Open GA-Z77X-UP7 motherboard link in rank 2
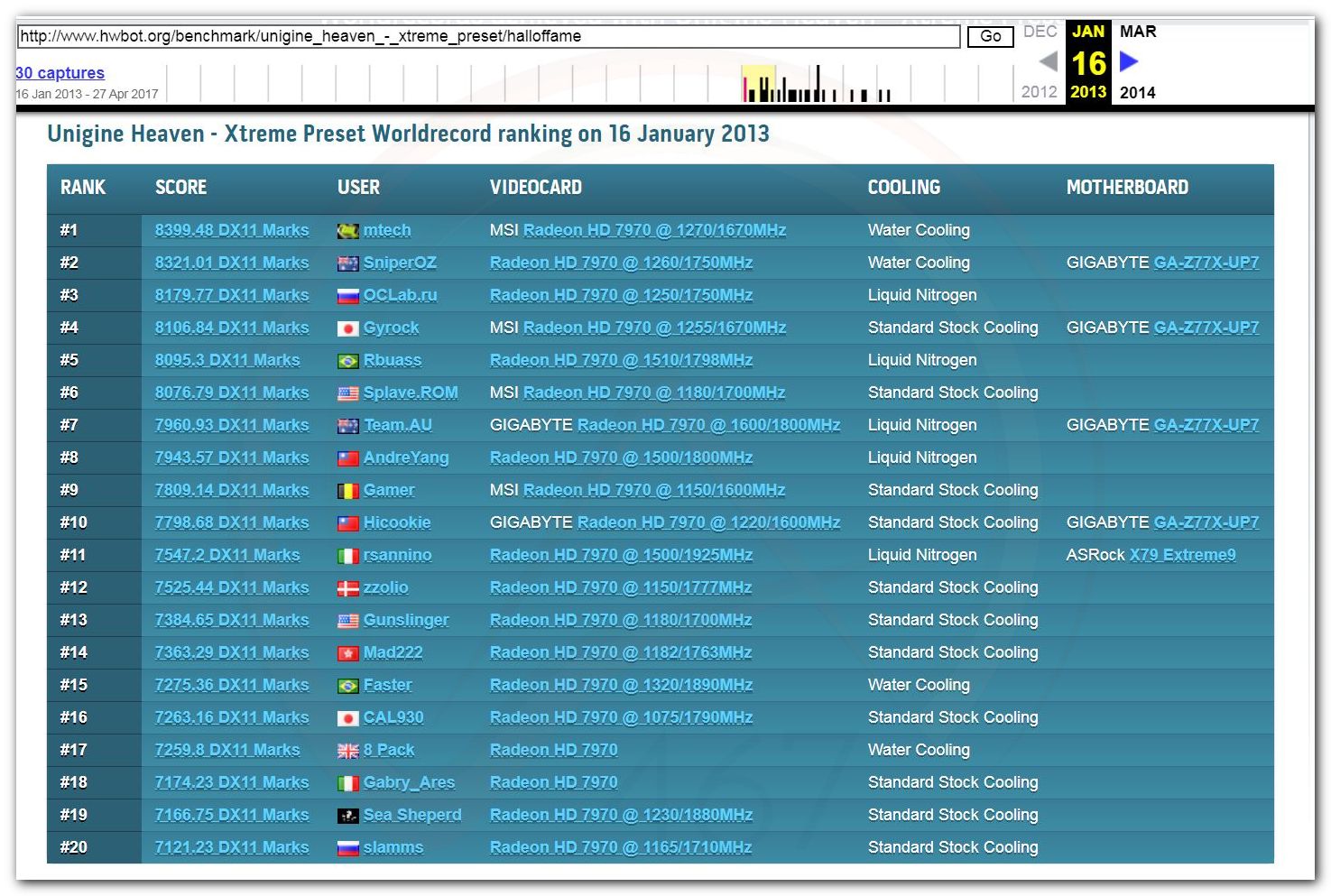The image size is (1331, 896). pos(1206,263)
